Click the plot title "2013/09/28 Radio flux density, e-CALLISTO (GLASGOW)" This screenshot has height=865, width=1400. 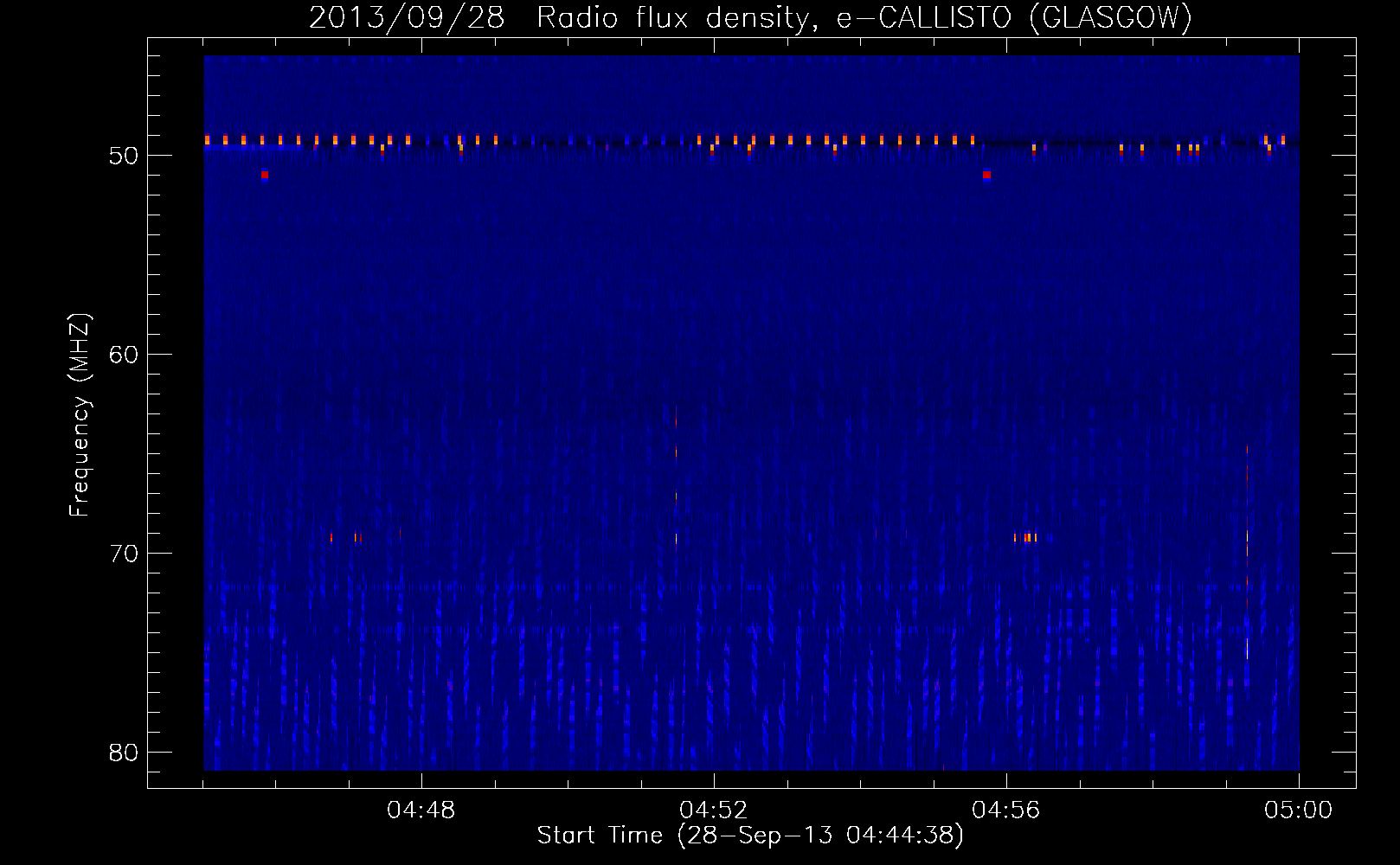750,17
